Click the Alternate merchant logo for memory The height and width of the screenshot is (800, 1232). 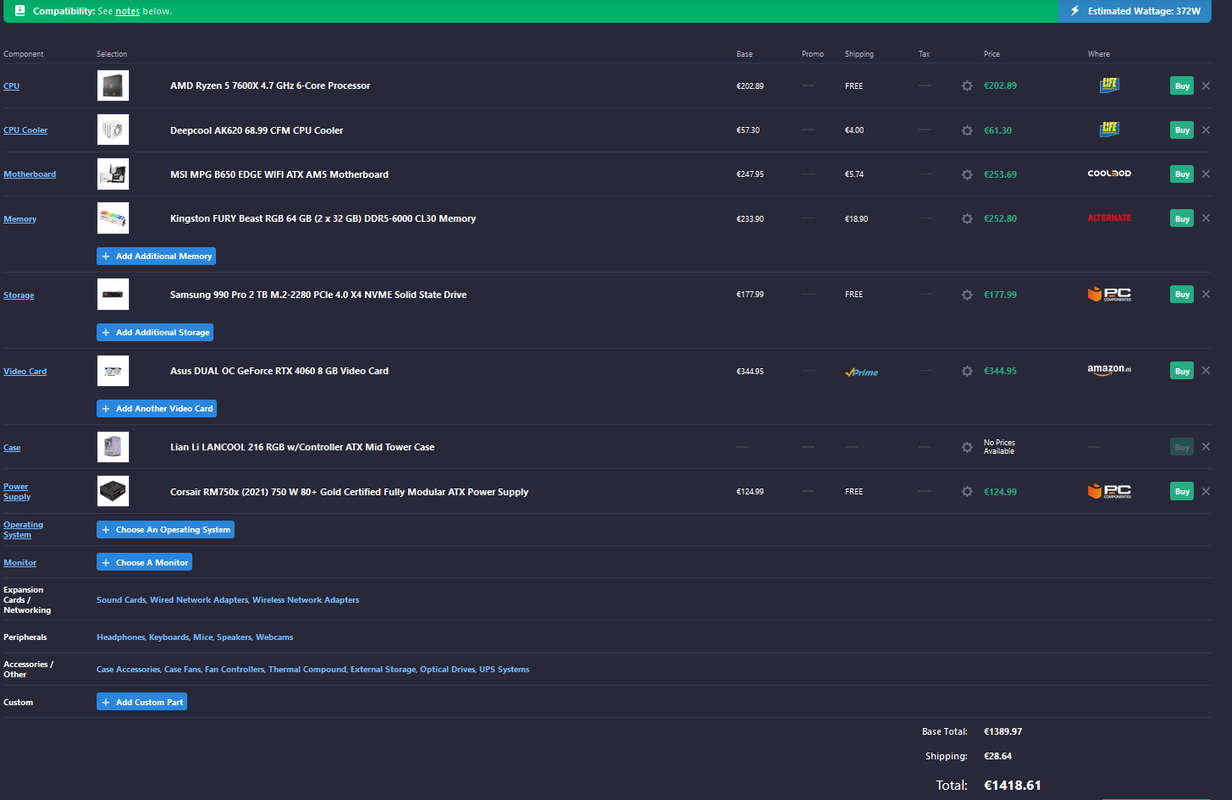pyautogui.click(x=1109, y=218)
